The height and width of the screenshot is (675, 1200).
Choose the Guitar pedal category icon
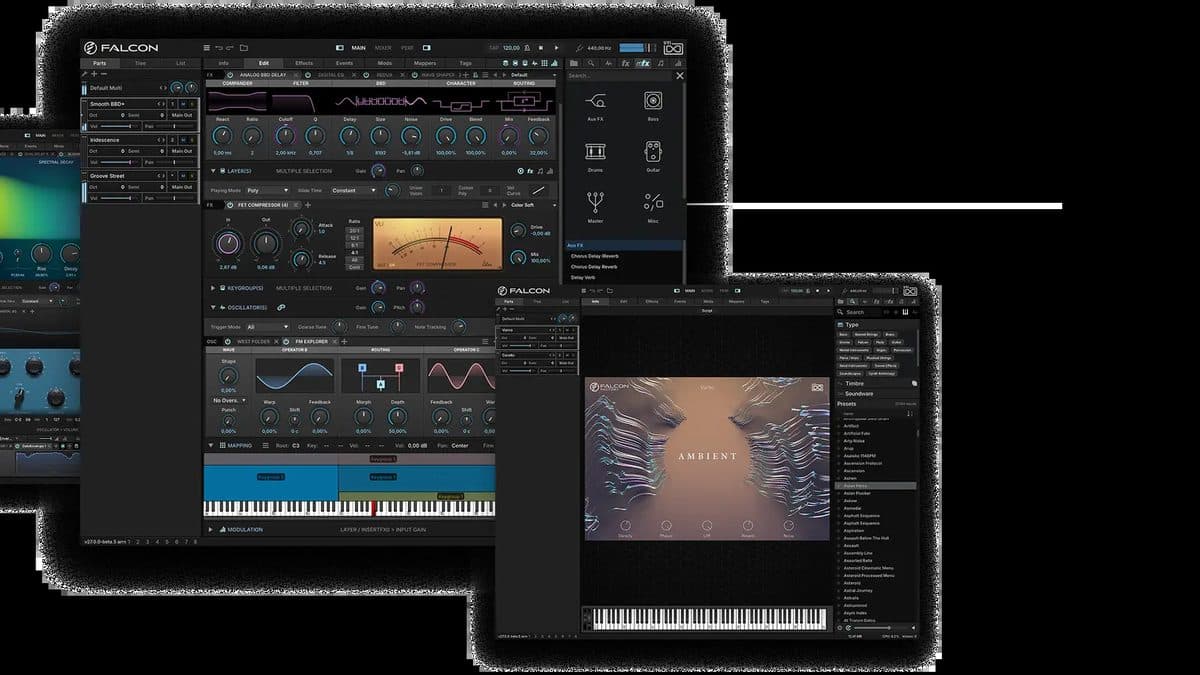click(653, 152)
